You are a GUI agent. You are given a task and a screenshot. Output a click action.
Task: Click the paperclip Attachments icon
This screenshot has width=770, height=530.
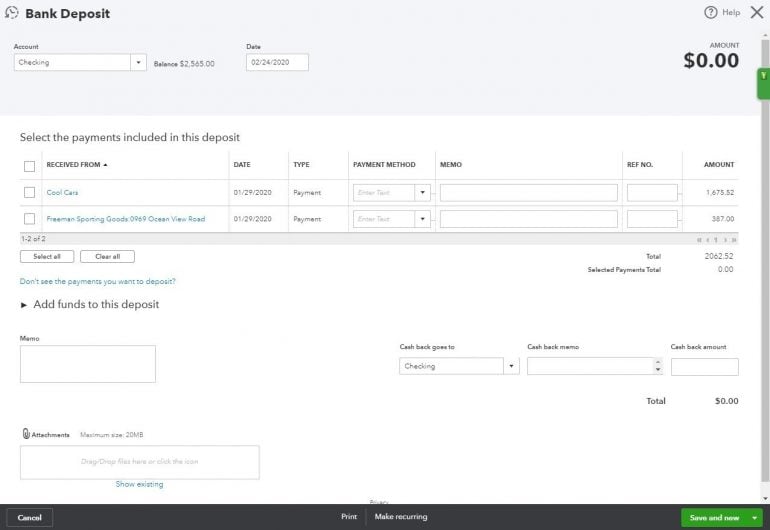pos(26,434)
